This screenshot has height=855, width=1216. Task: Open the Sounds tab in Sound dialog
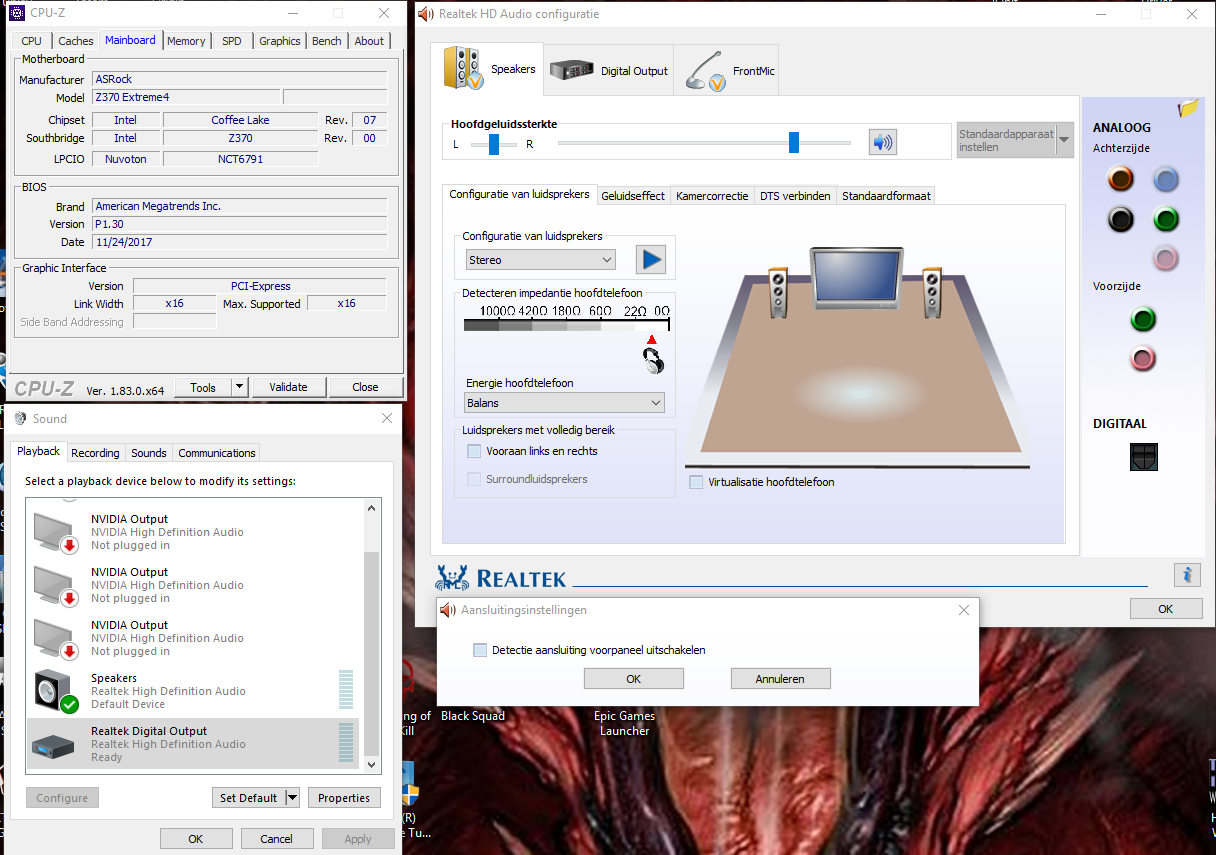(x=149, y=453)
